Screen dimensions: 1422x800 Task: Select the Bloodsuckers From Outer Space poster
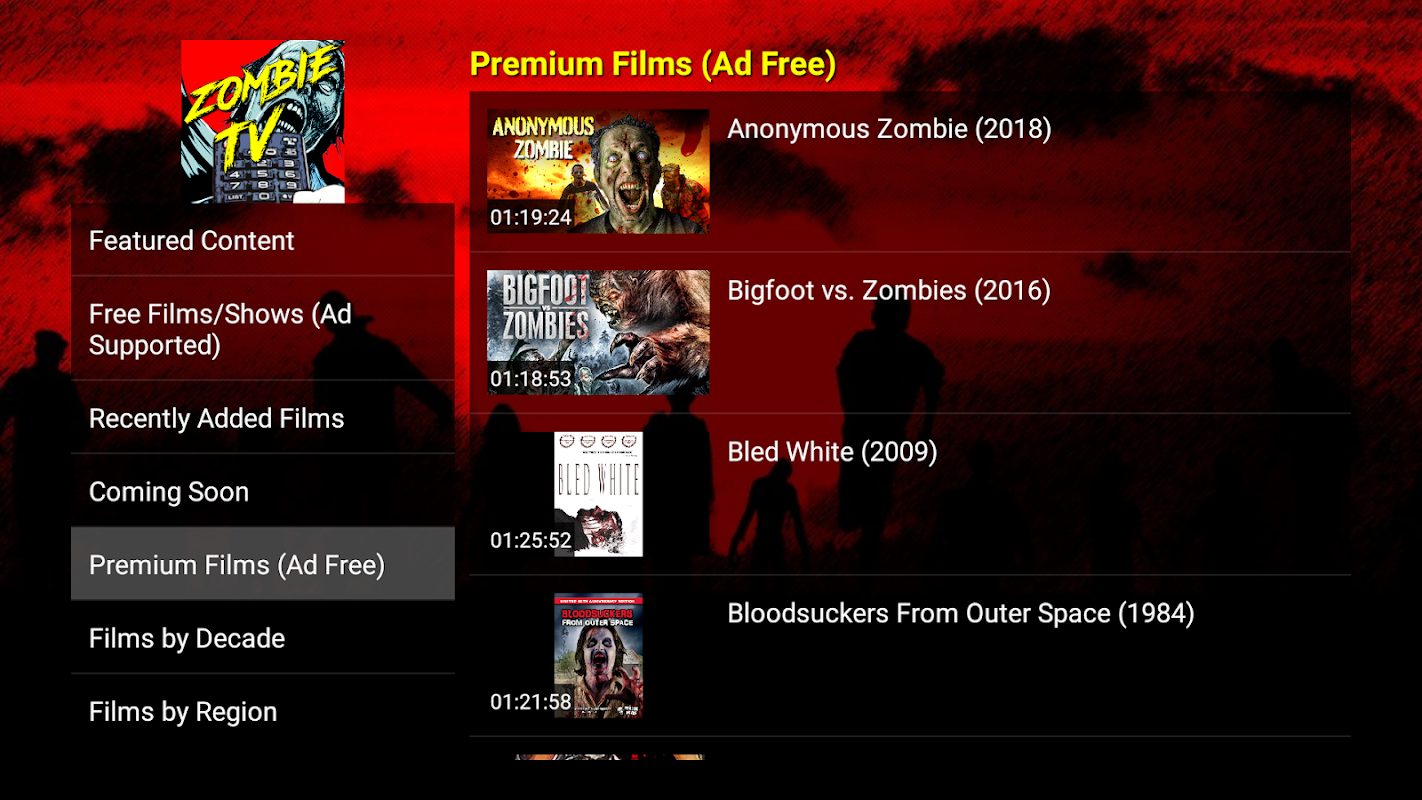(598, 655)
